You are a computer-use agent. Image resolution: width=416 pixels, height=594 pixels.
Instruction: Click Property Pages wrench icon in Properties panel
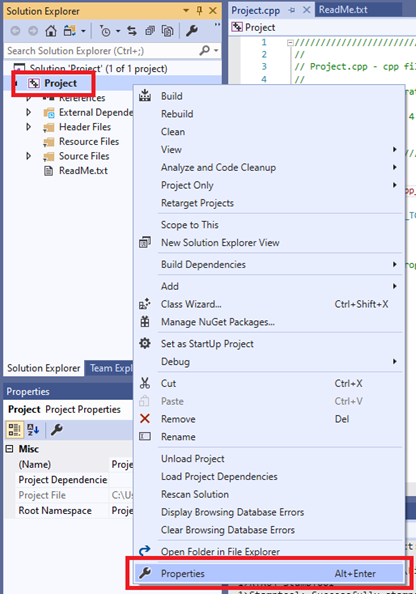point(56,430)
